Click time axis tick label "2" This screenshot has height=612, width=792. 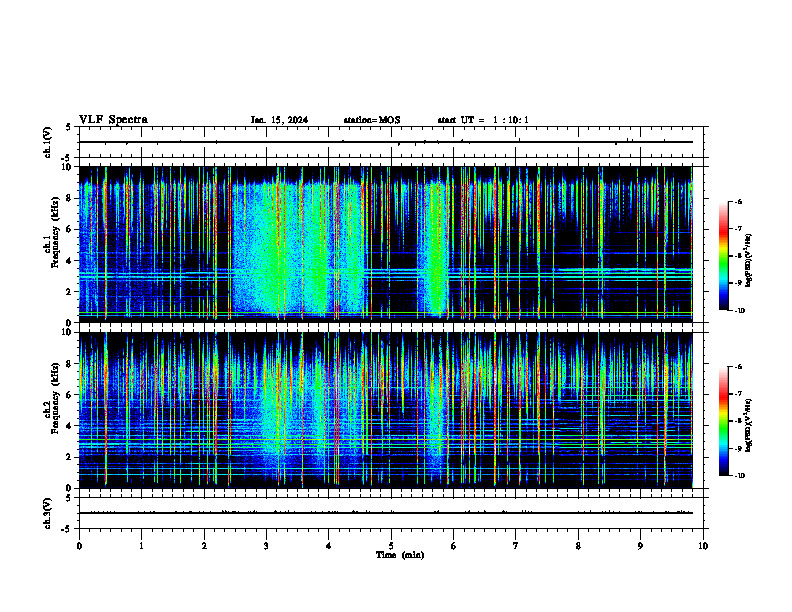pyautogui.click(x=204, y=546)
